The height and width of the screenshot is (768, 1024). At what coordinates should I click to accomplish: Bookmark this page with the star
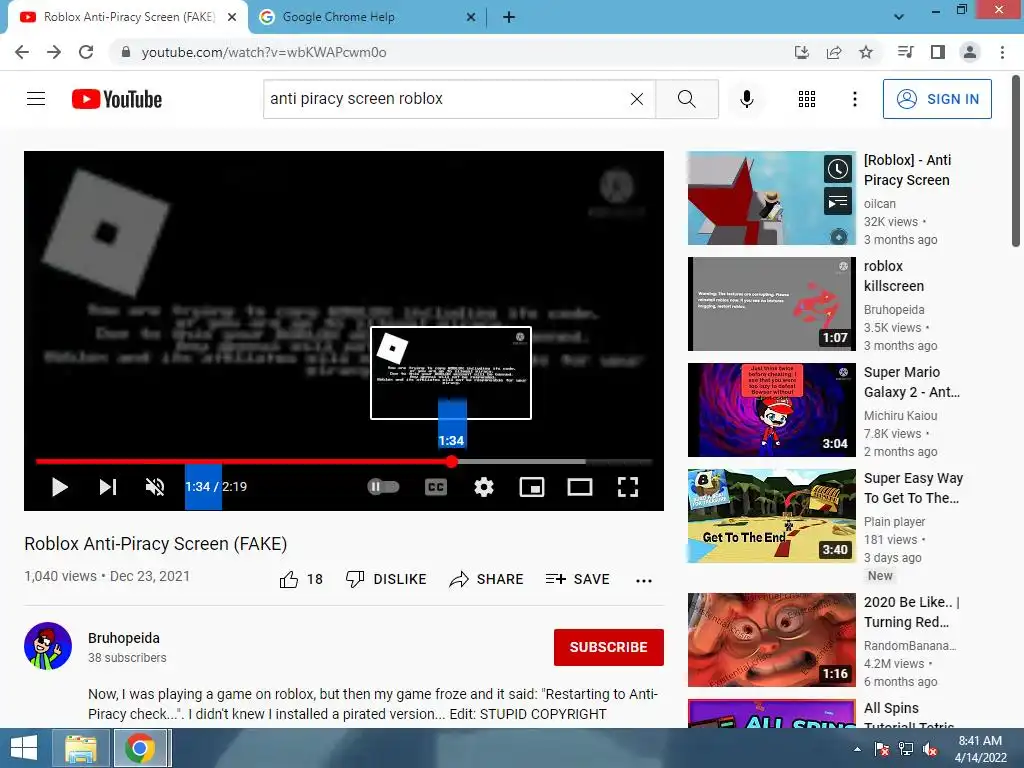click(x=866, y=52)
